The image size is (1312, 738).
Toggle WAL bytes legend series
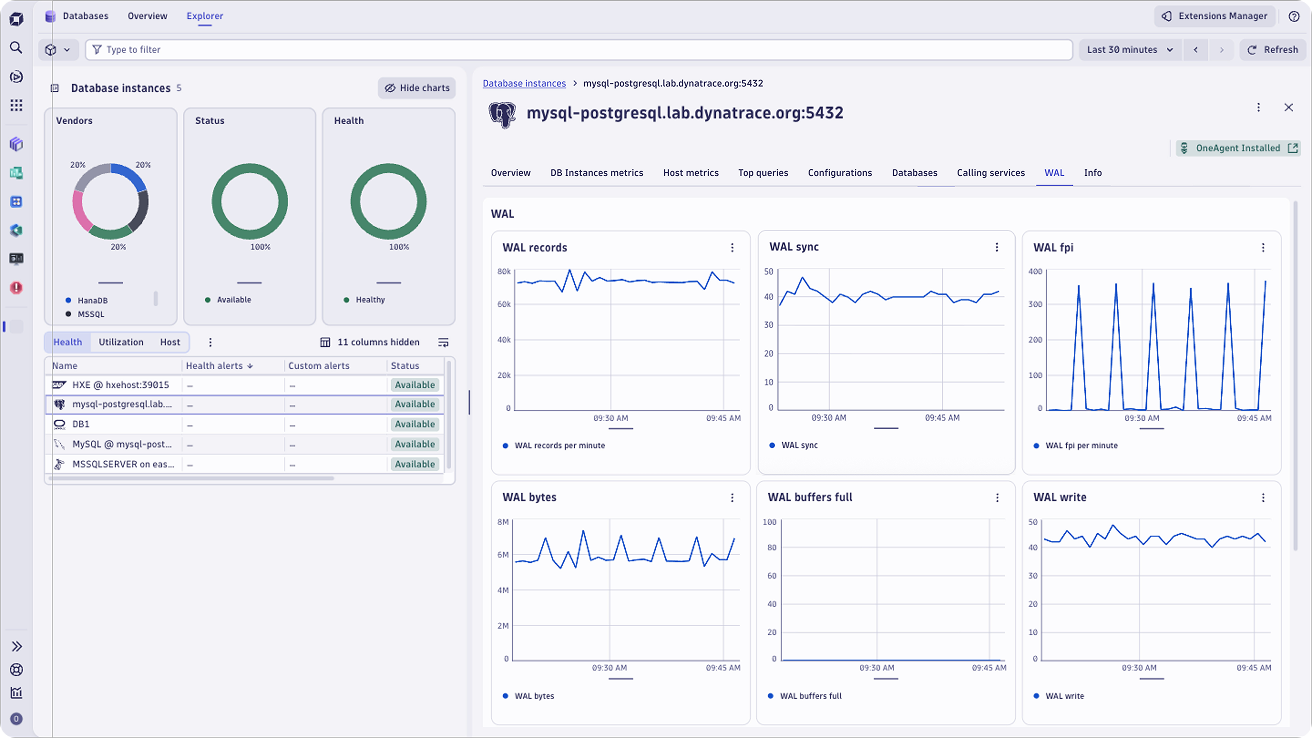[x=535, y=696]
